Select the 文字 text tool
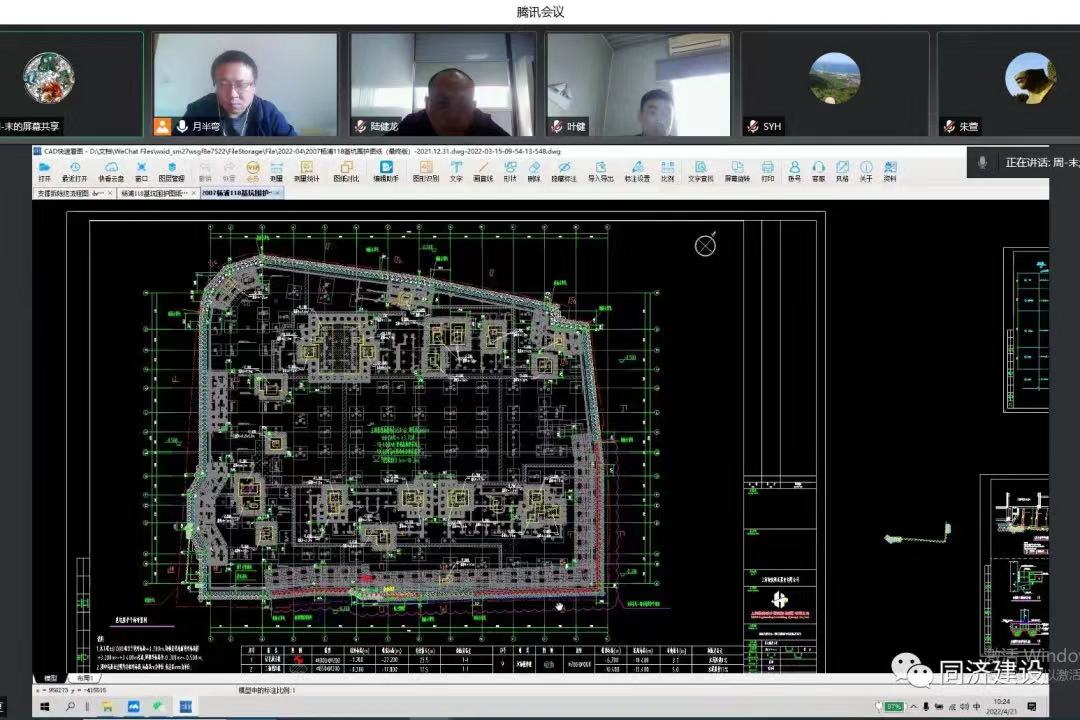Image resolution: width=1080 pixels, height=720 pixels. tap(456, 171)
